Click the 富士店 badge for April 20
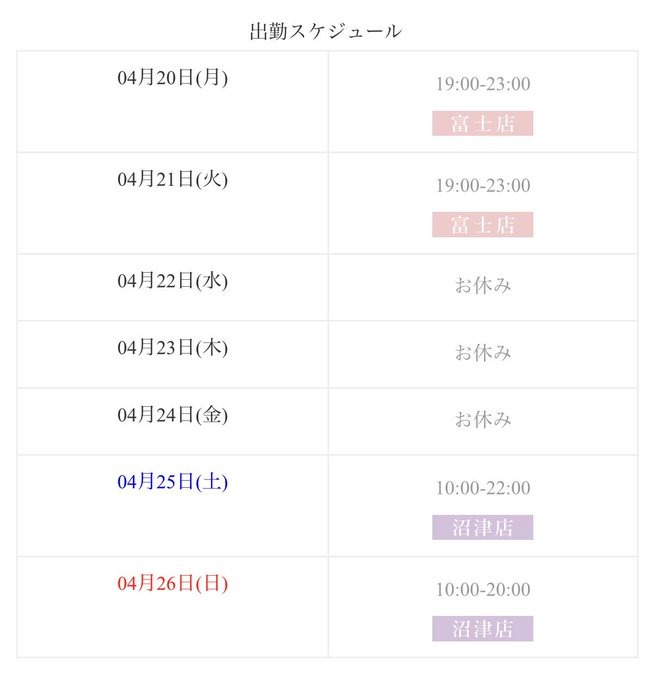Screen dimensions: 655x680 [x=482, y=124]
